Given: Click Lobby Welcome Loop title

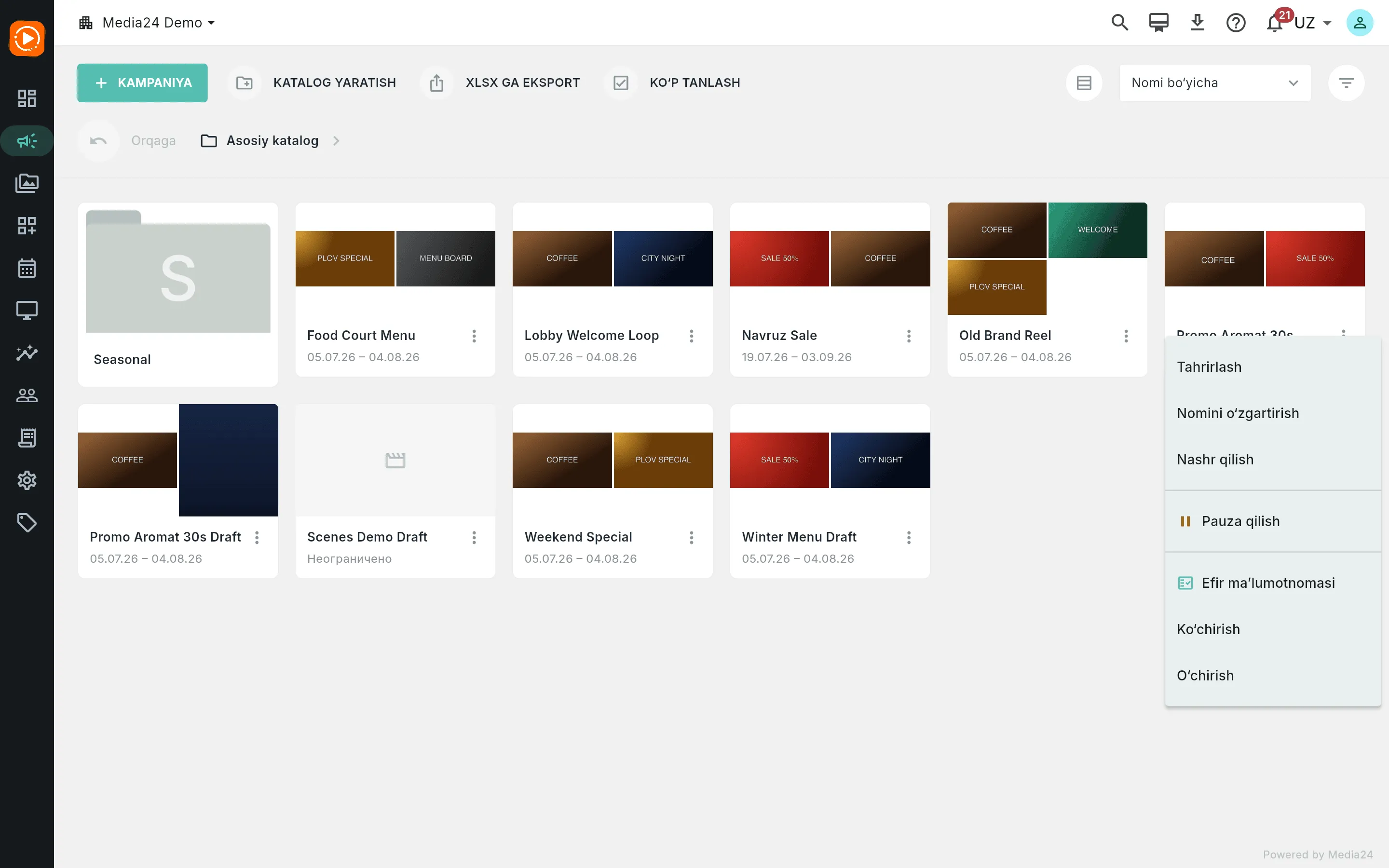Looking at the screenshot, I should (x=592, y=335).
